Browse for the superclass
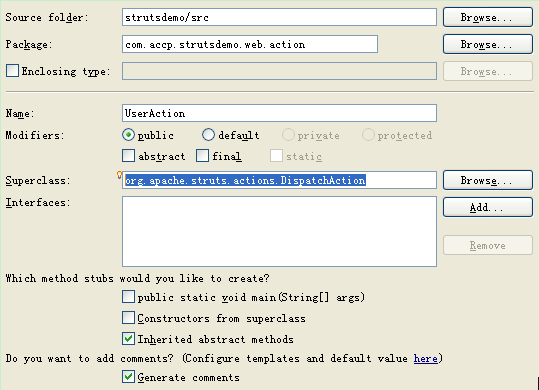This screenshot has height=390, width=539. (488, 180)
